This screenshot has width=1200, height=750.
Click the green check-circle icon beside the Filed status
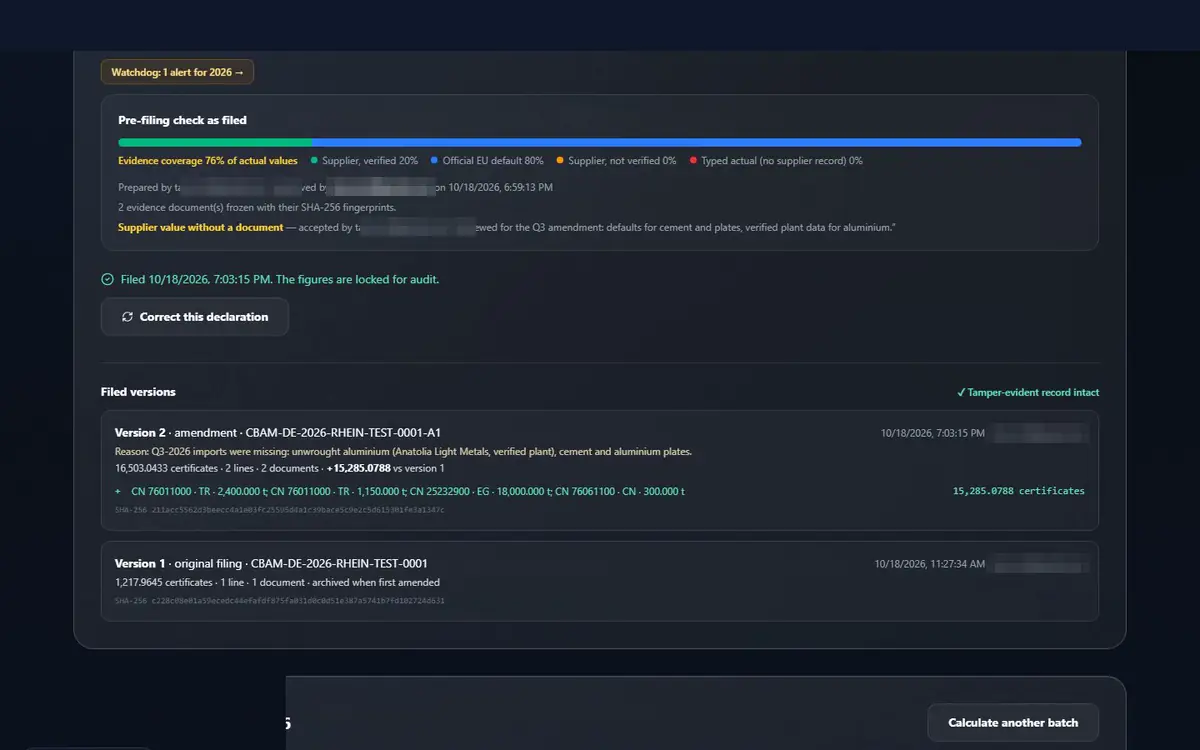[x=107, y=280]
